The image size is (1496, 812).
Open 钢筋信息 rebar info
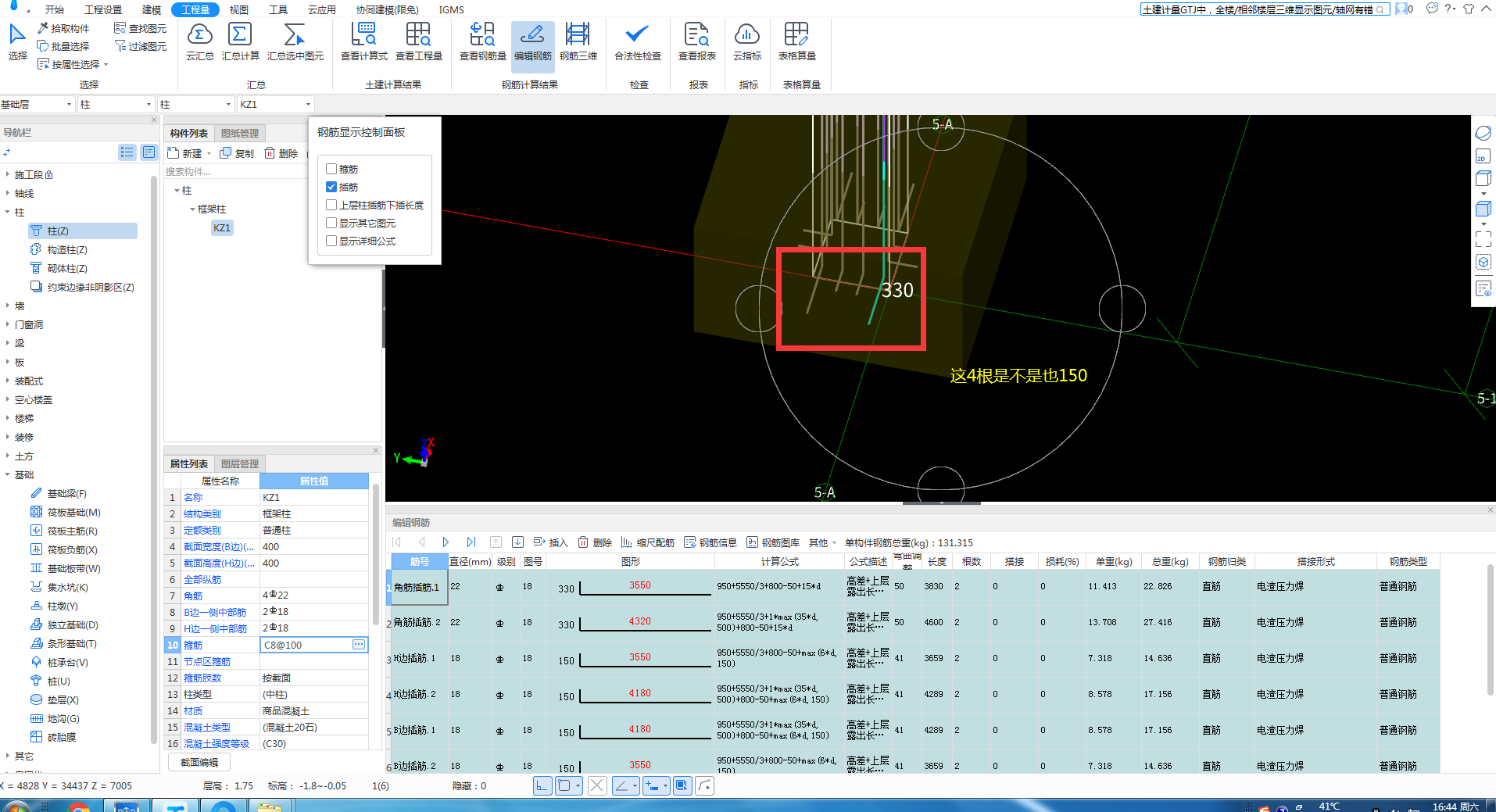(710, 542)
